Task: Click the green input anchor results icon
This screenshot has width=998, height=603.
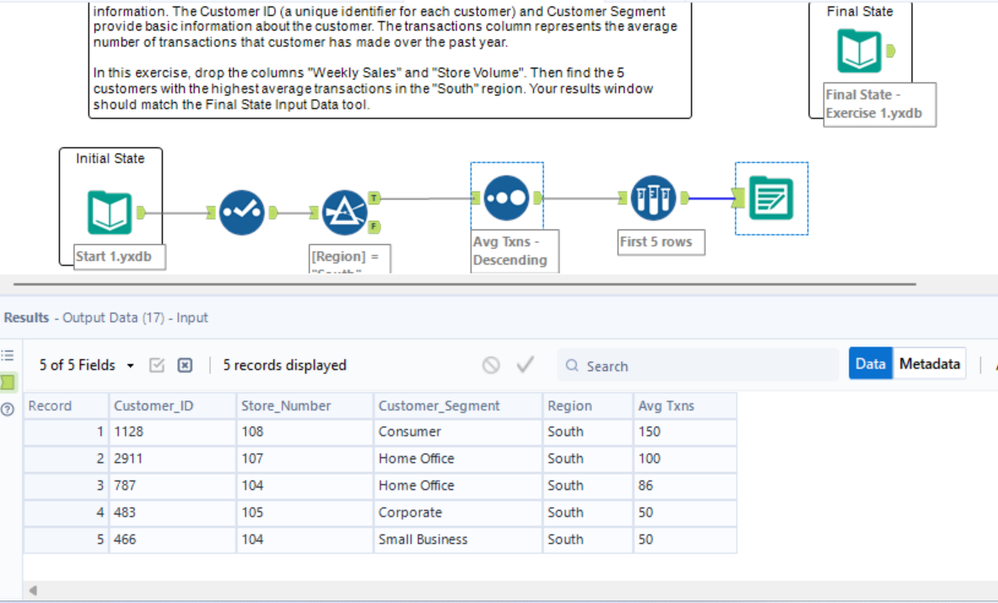Action: (x=8, y=382)
